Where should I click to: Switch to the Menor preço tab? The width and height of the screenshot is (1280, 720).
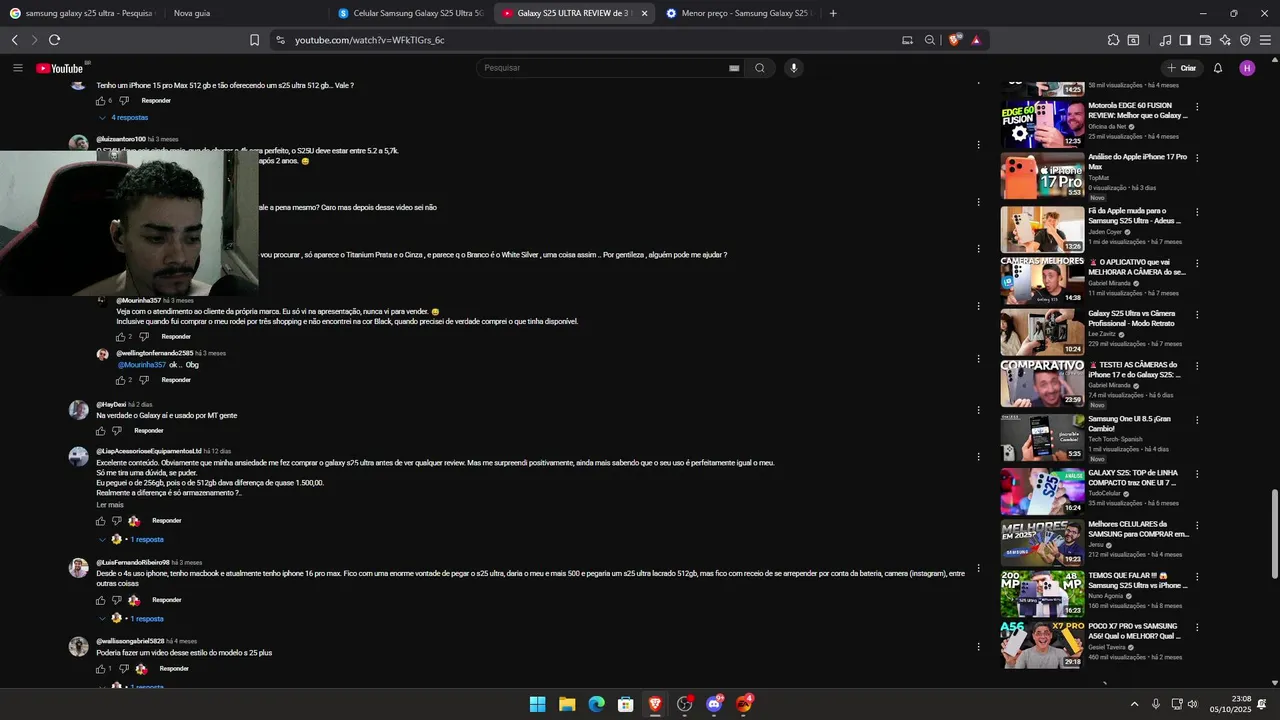[x=738, y=13]
